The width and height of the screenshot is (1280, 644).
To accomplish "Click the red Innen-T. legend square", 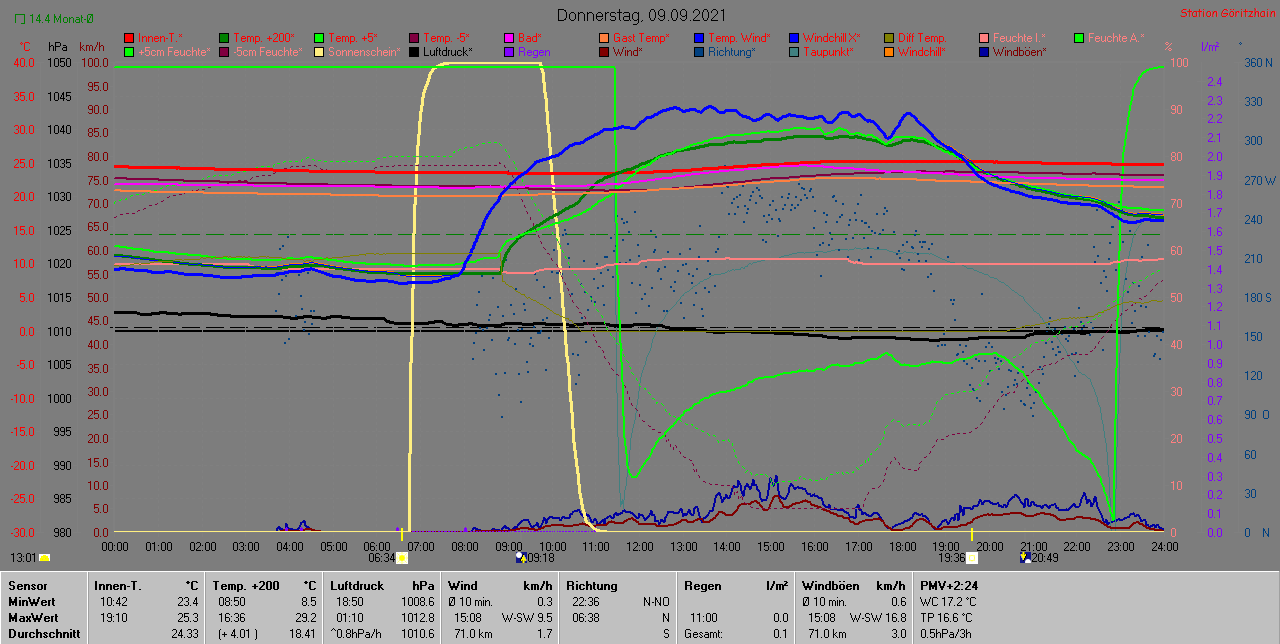I will (x=129, y=38).
